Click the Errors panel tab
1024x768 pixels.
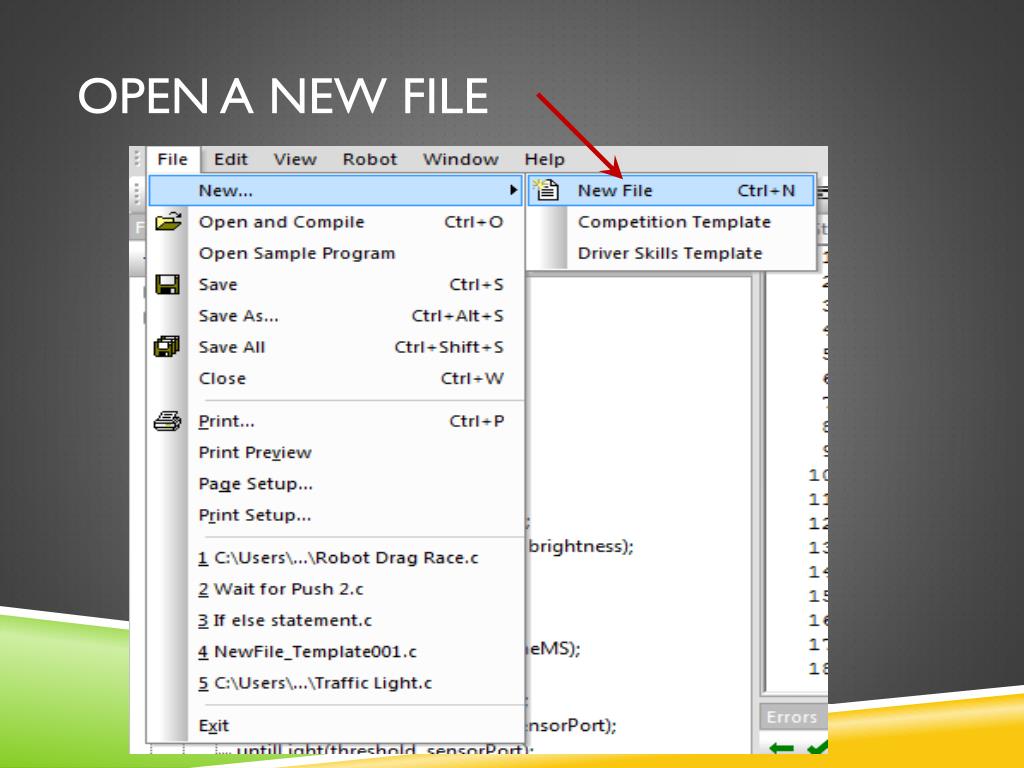tap(792, 717)
